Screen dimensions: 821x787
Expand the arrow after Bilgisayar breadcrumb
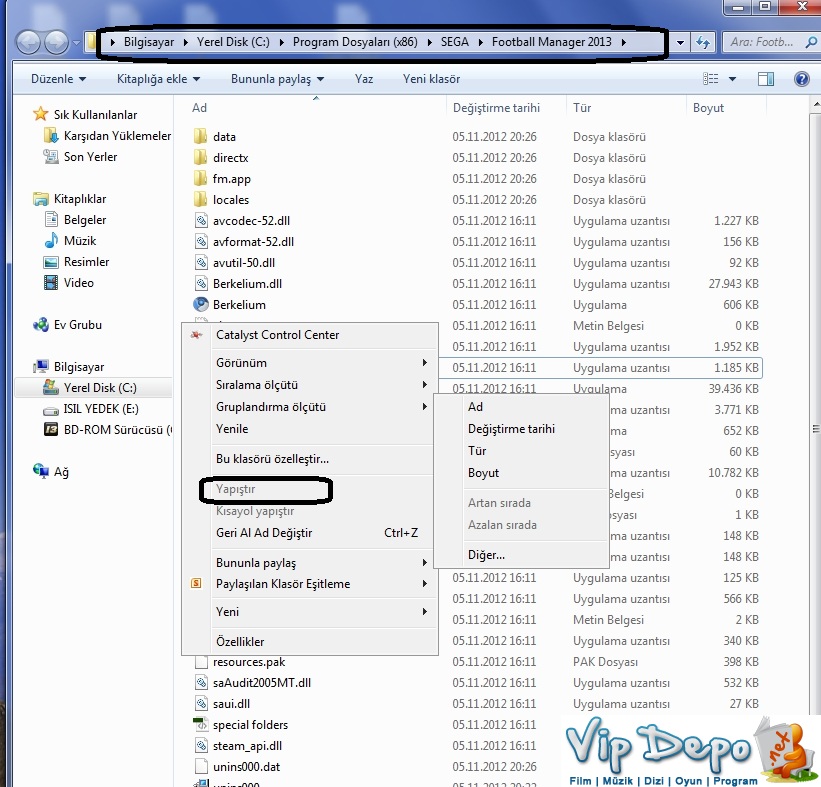click(x=185, y=42)
